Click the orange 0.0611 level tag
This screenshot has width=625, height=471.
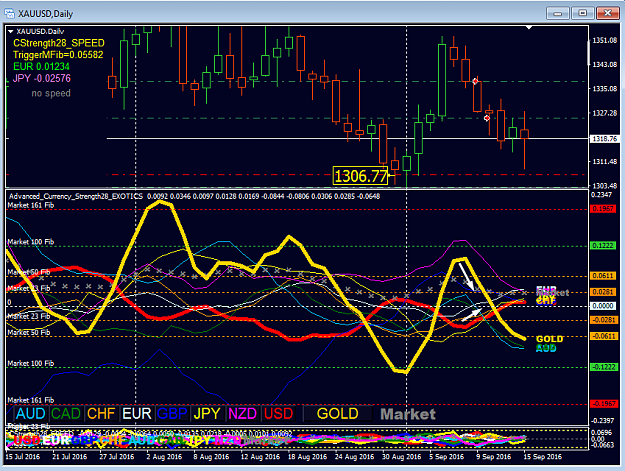[x=603, y=276]
